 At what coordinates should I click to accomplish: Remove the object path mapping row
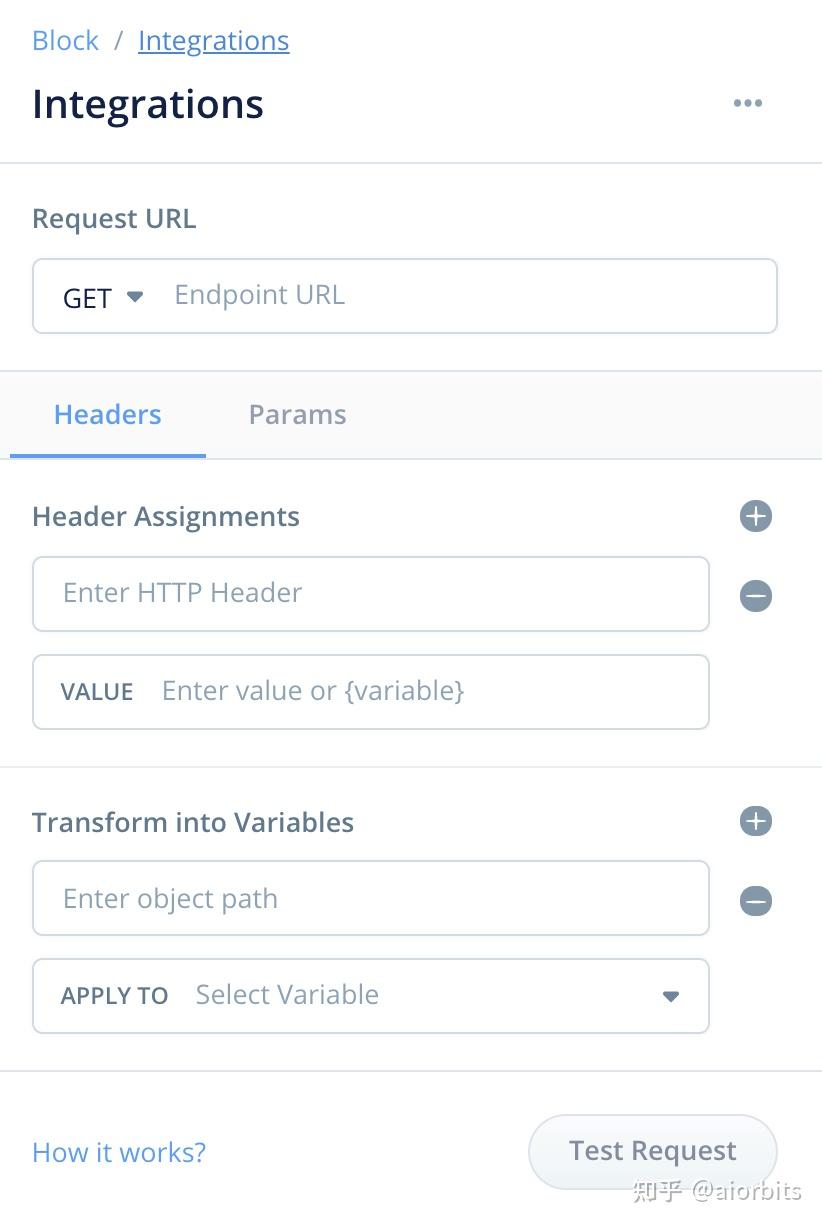755,901
